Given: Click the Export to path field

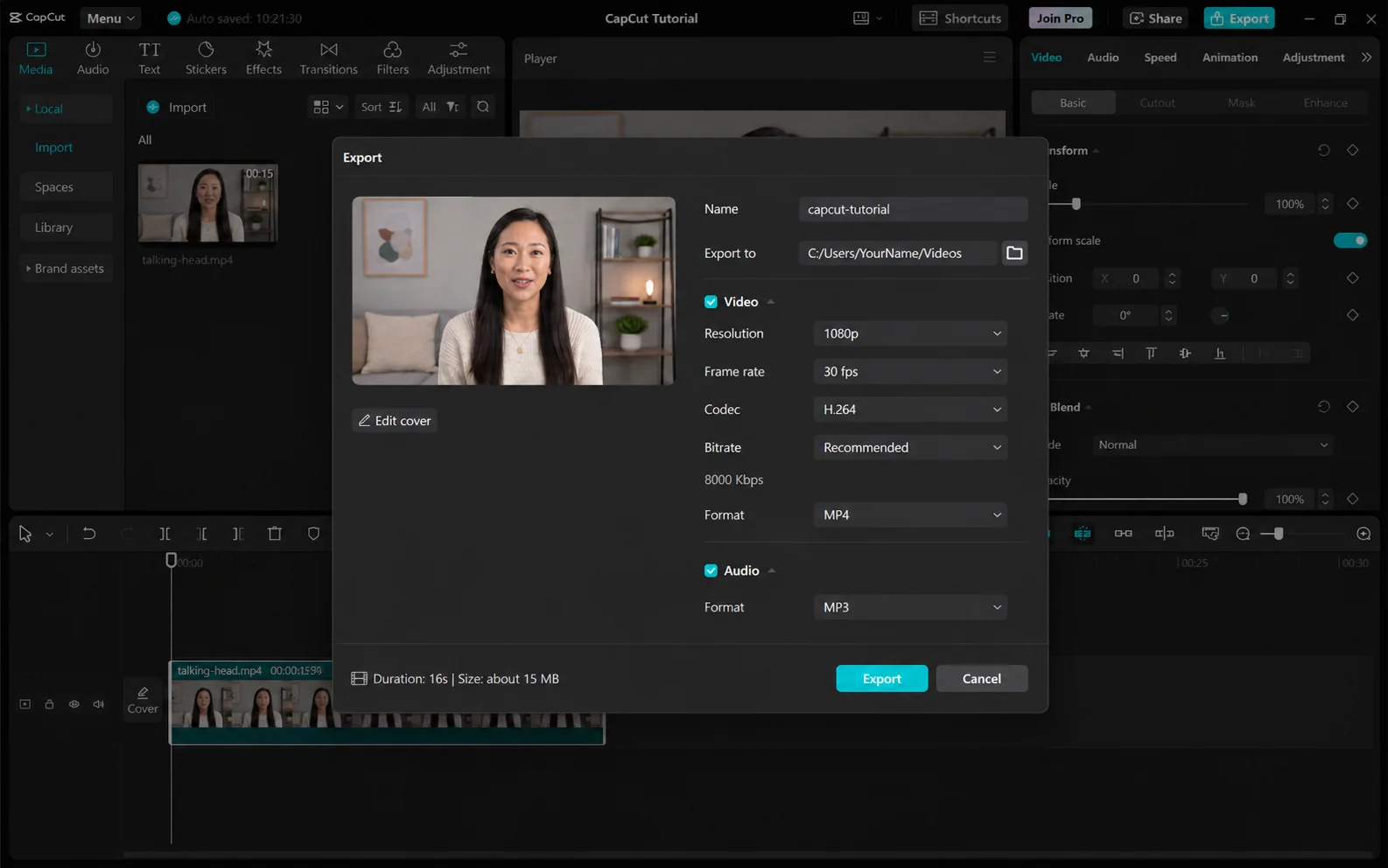Looking at the screenshot, I should 898,253.
